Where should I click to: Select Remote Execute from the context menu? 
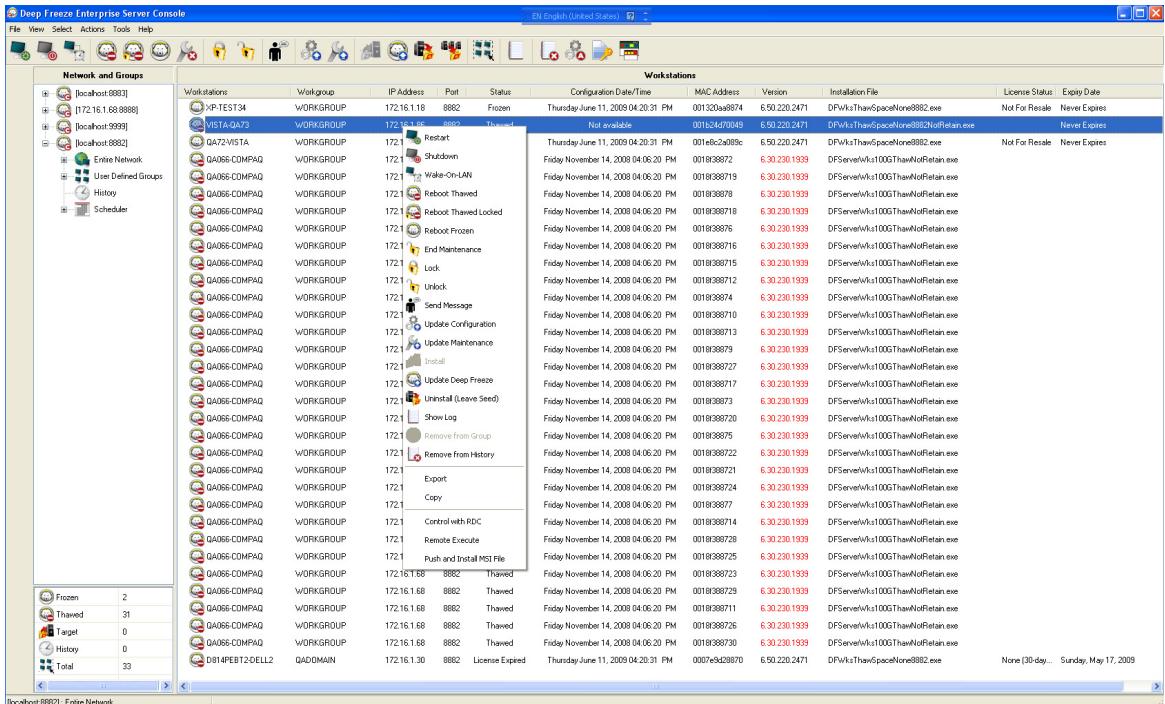(464, 540)
